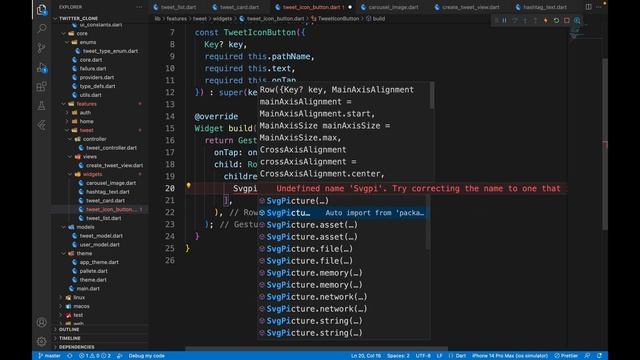This screenshot has width=640, height=360.
Task: Select iPhone 14 Pro Max simulator device
Action: click(x=510, y=356)
